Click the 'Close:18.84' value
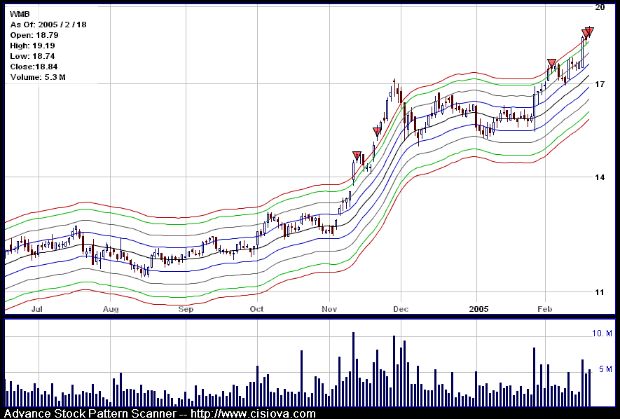The height and width of the screenshot is (419, 620). pyautogui.click(x=34, y=67)
